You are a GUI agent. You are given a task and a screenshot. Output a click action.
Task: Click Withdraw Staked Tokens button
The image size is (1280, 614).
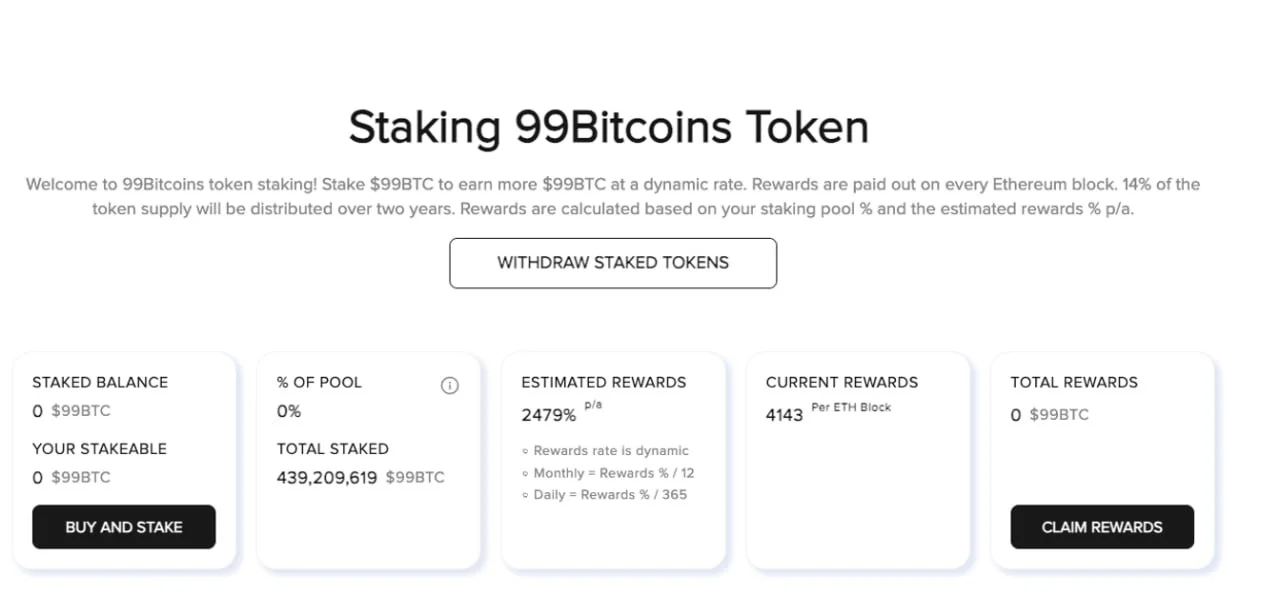(613, 263)
